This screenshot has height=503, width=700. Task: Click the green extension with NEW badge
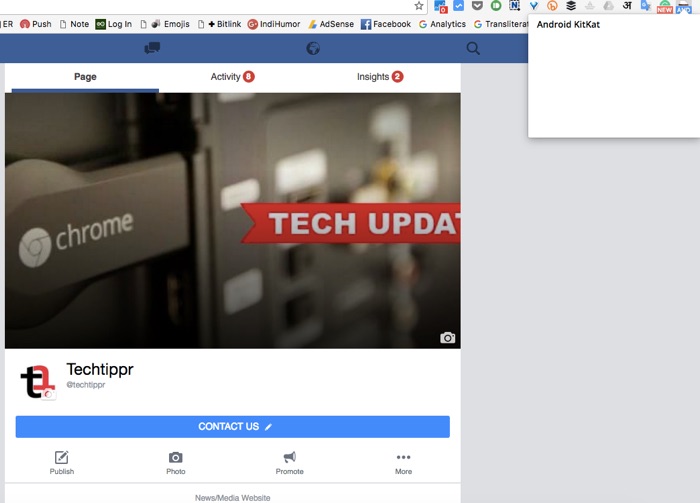[665, 6]
